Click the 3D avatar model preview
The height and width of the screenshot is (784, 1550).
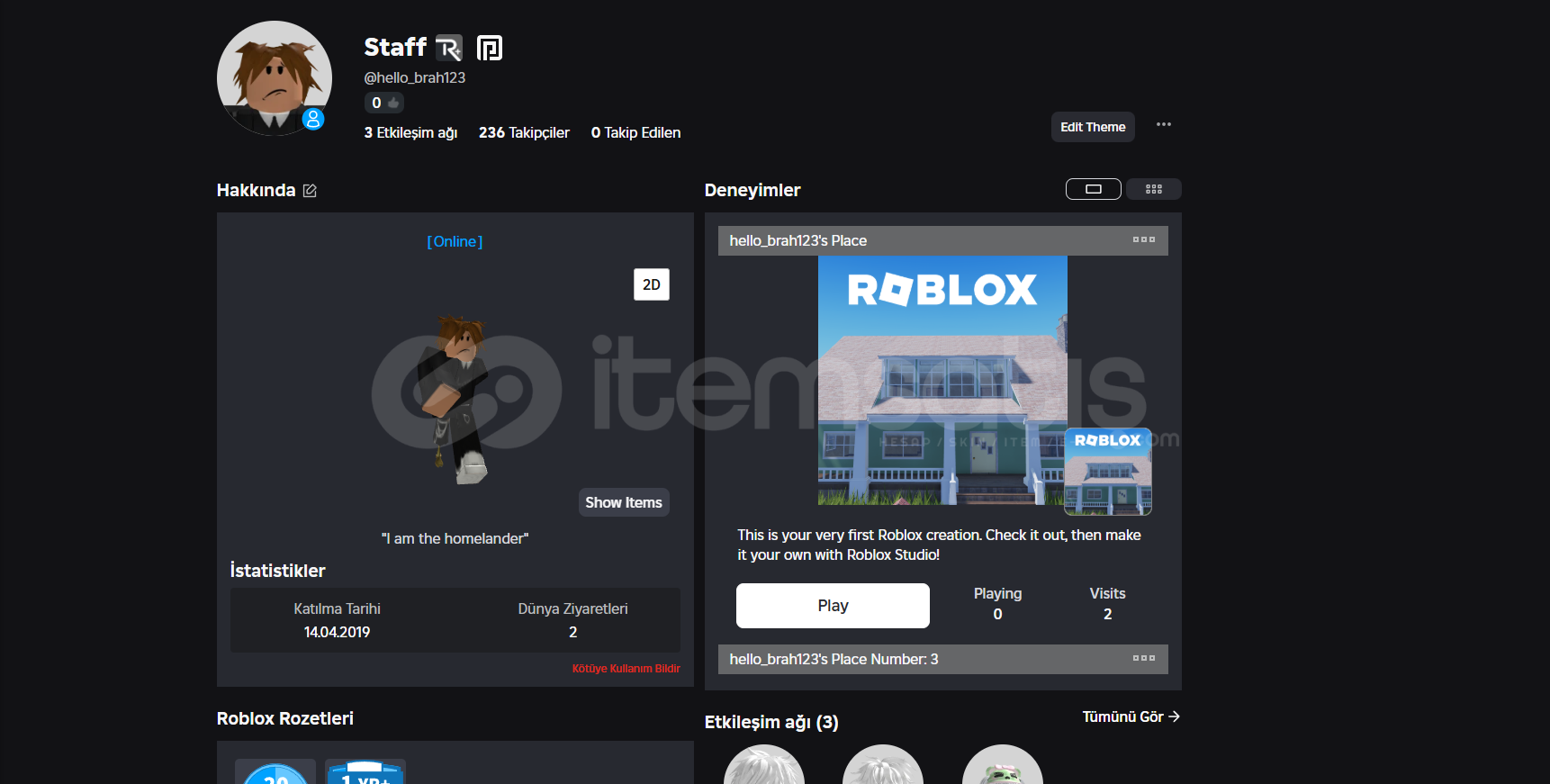456,399
